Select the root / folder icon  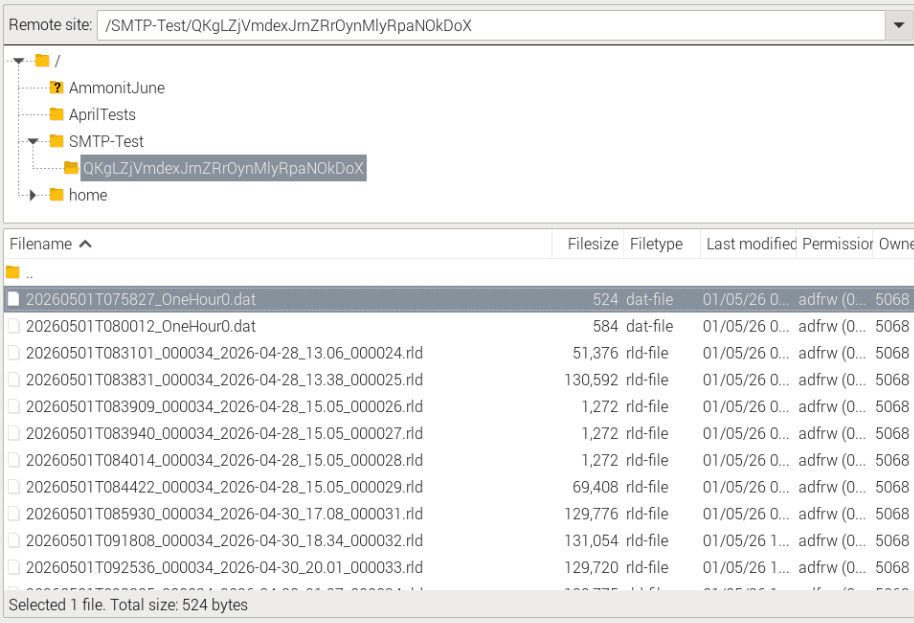42,61
